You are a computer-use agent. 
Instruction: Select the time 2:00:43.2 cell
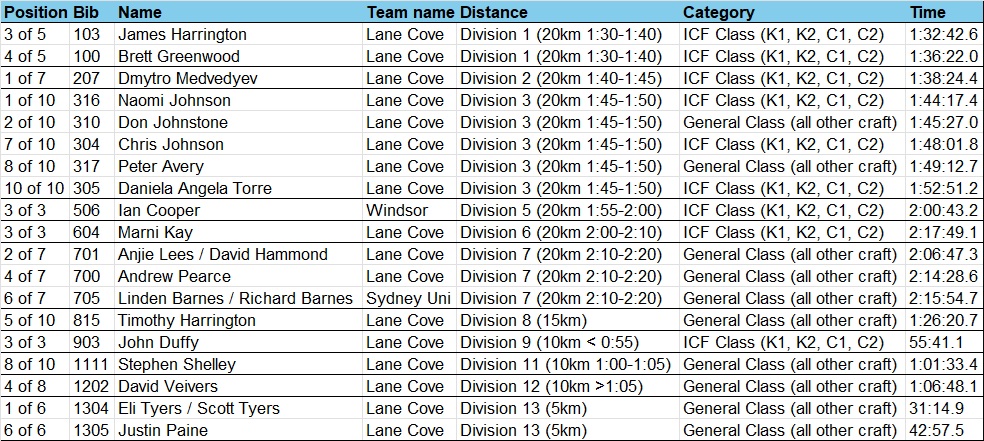(x=944, y=210)
